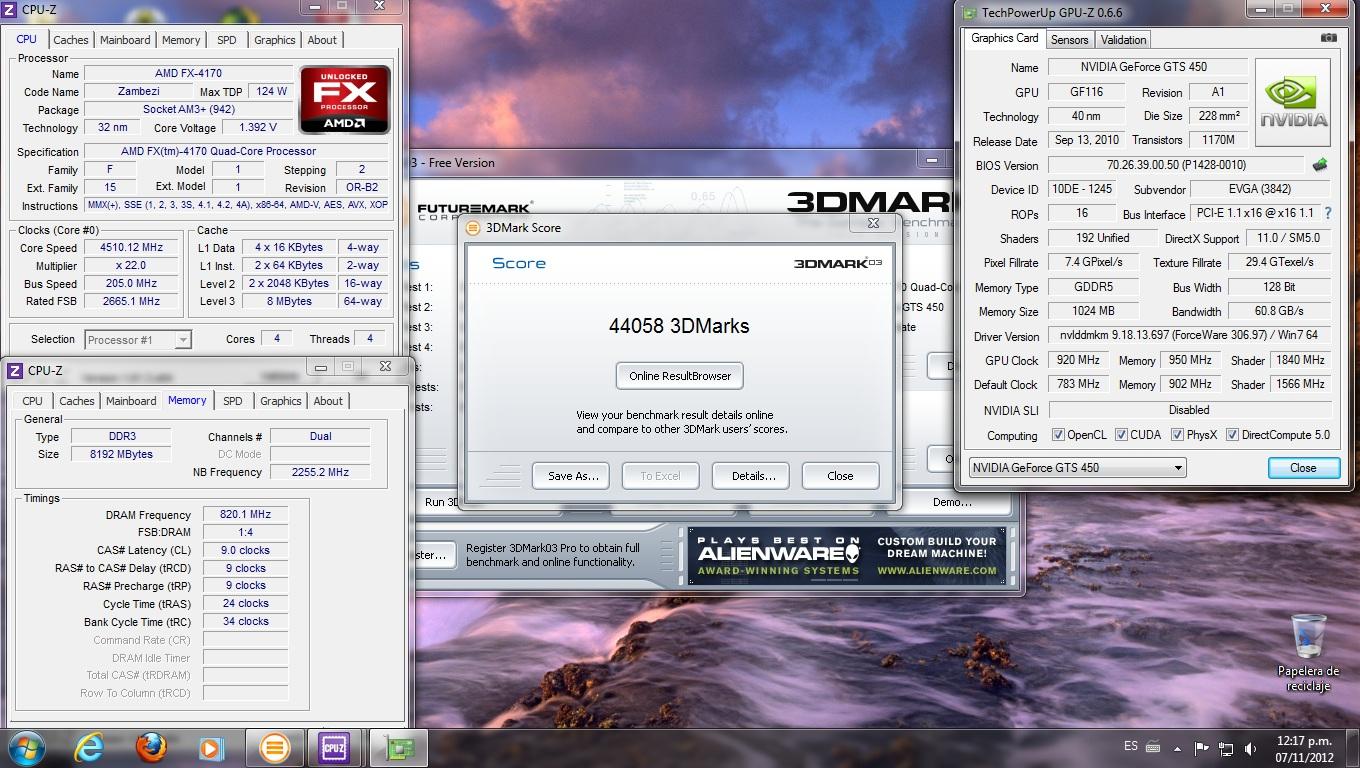Click the DRAM Frequency value 820.1 MHz

coord(245,514)
